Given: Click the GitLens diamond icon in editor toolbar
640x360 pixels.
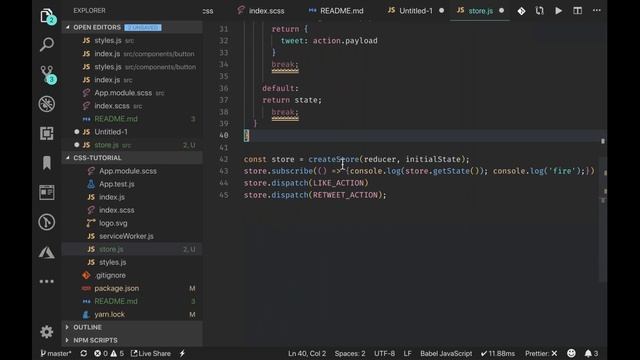Looking at the screenshot, I should [x=521, y=11].
